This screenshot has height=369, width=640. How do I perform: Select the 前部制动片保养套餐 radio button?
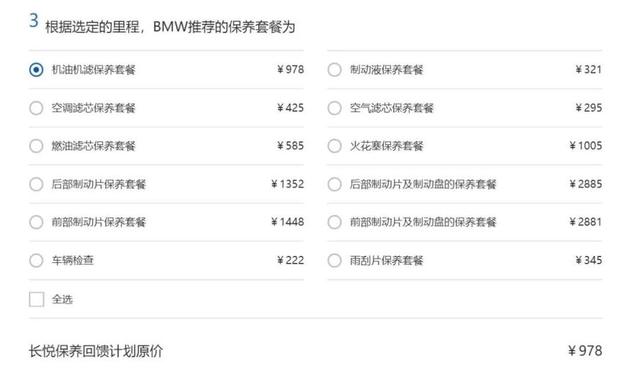click(x=36, y=222)
